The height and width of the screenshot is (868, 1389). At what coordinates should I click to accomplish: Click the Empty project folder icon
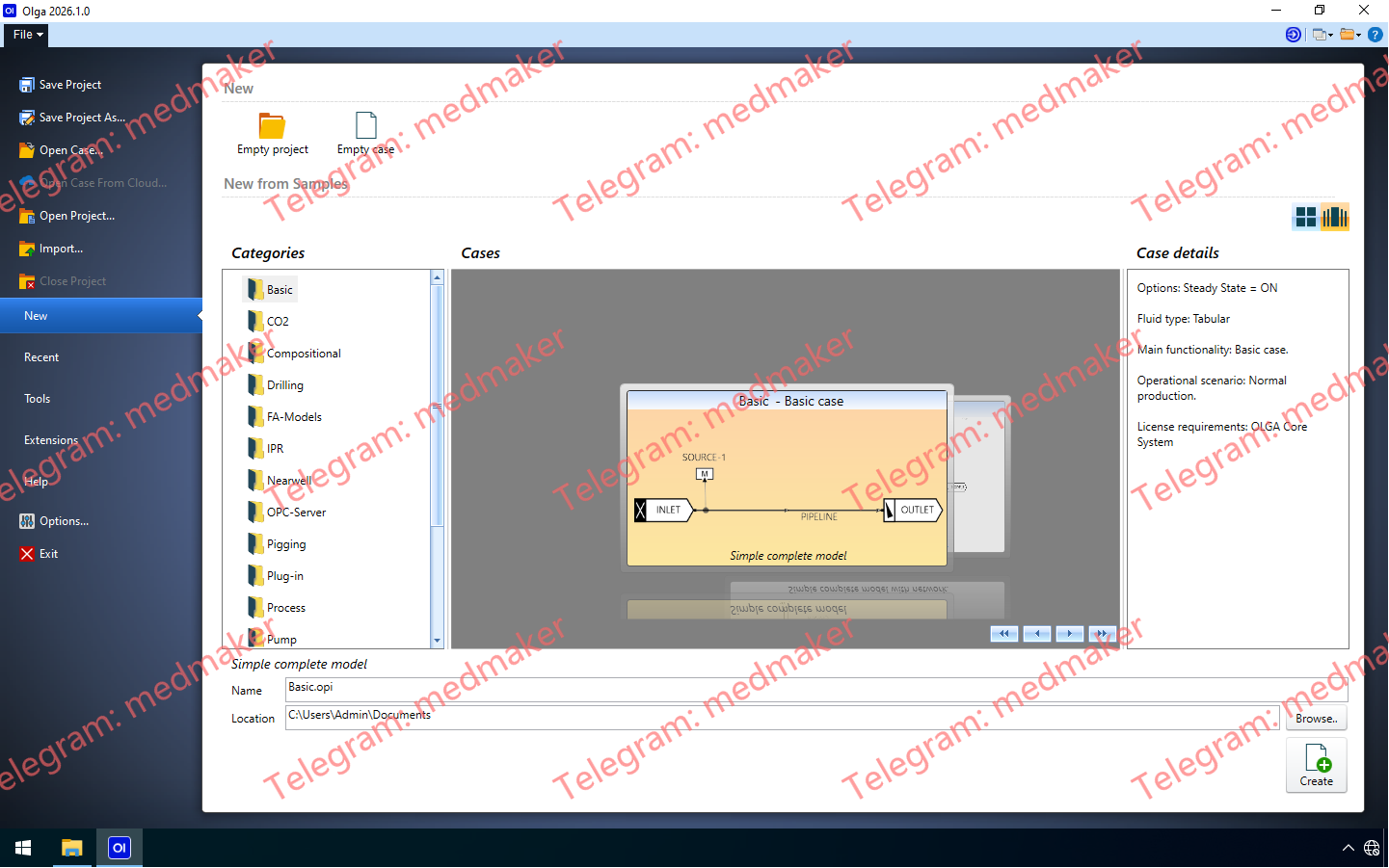click(x=272, y=126)
